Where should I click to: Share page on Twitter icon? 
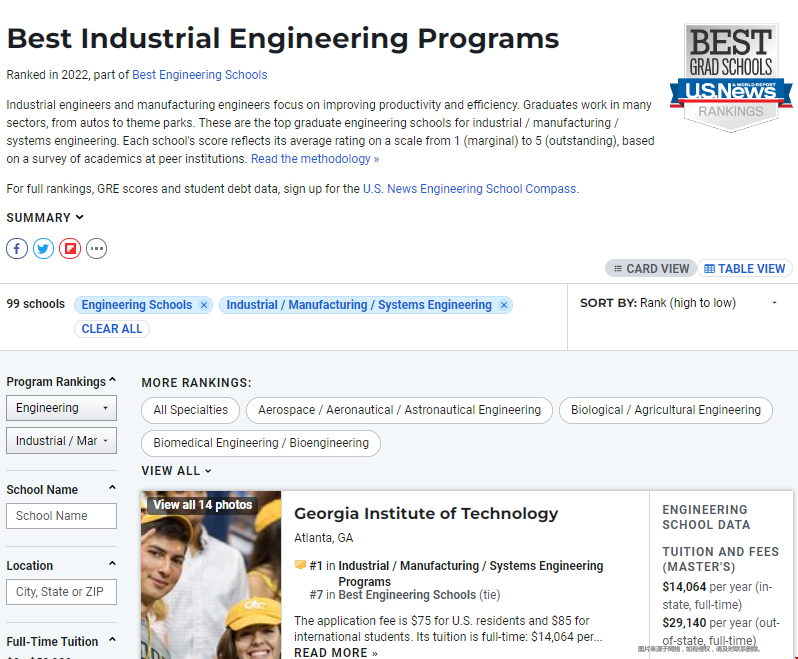click(x=43, y=249)
